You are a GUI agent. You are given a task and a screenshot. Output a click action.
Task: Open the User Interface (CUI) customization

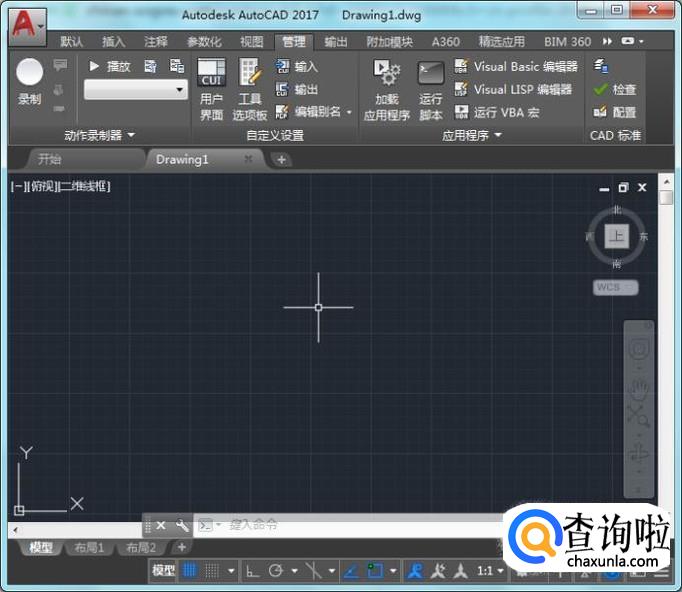click(211, 74)
